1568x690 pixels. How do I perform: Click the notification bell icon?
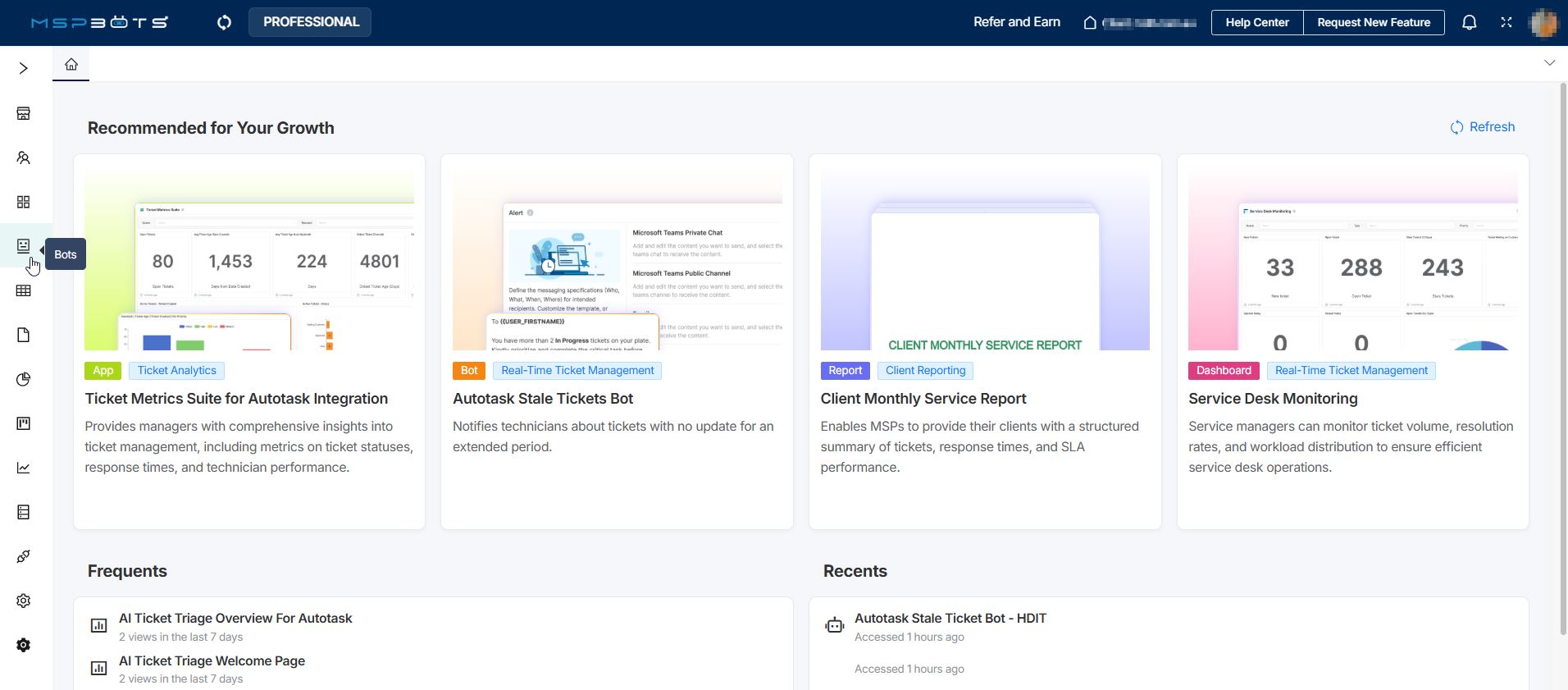1469,22
